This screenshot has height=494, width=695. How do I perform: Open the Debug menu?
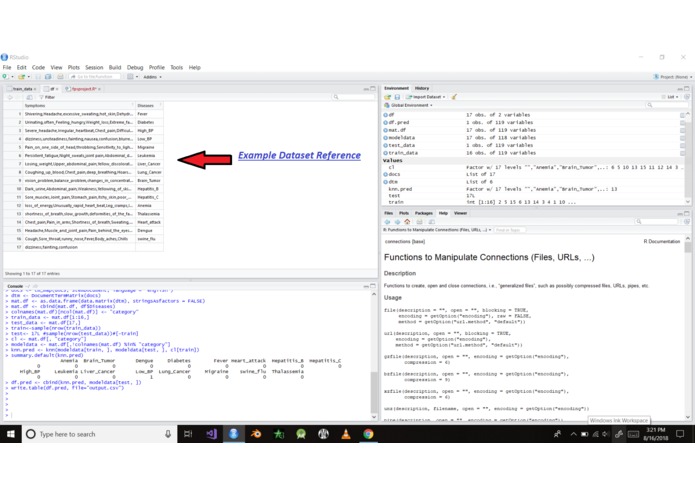pyautogui.click(x=135, y=67)
